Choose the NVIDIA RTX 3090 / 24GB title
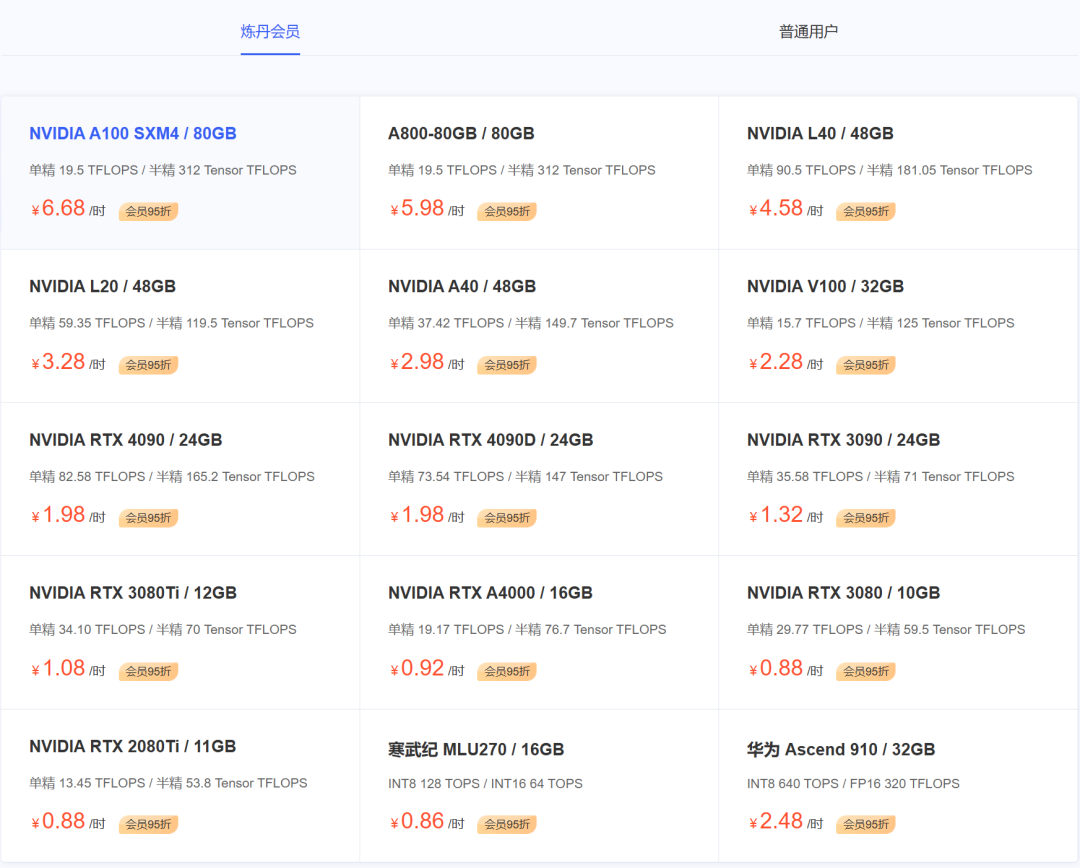Screen dimensions: 1080x868 tap(843, 440)
